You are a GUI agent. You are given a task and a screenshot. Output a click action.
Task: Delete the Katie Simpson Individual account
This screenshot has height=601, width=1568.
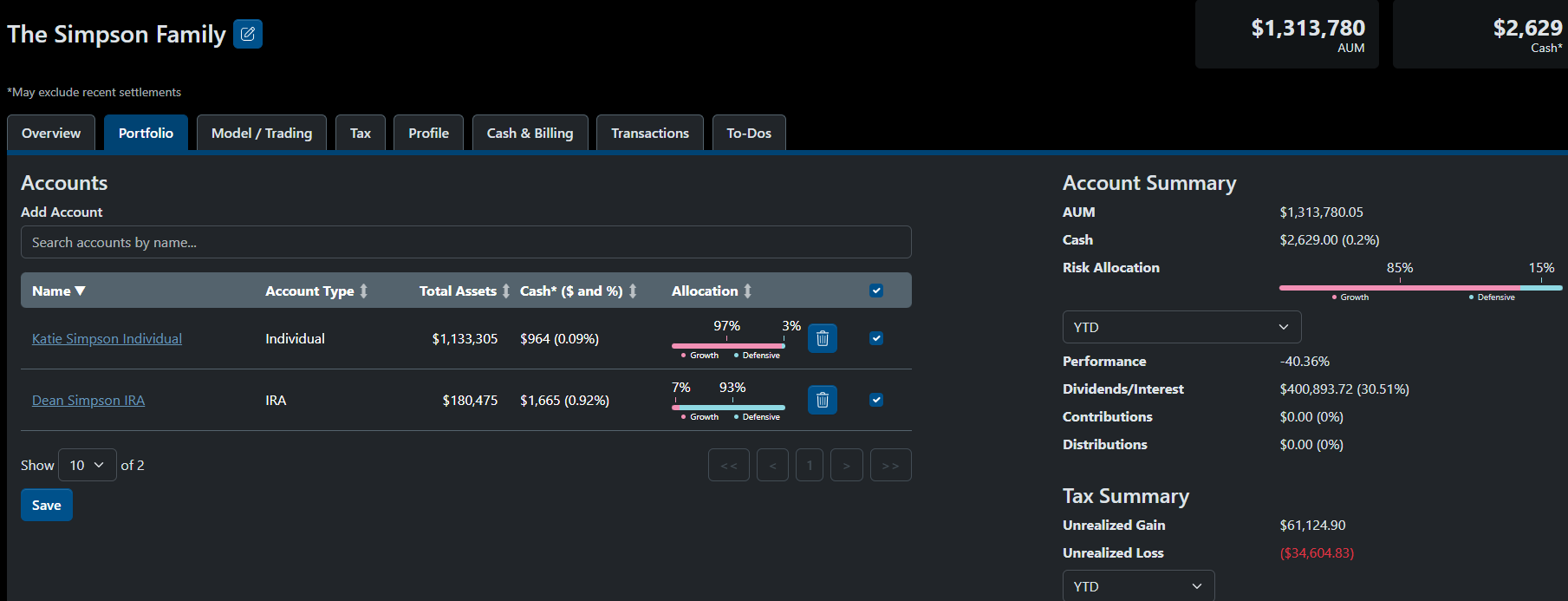coord(822,338)
